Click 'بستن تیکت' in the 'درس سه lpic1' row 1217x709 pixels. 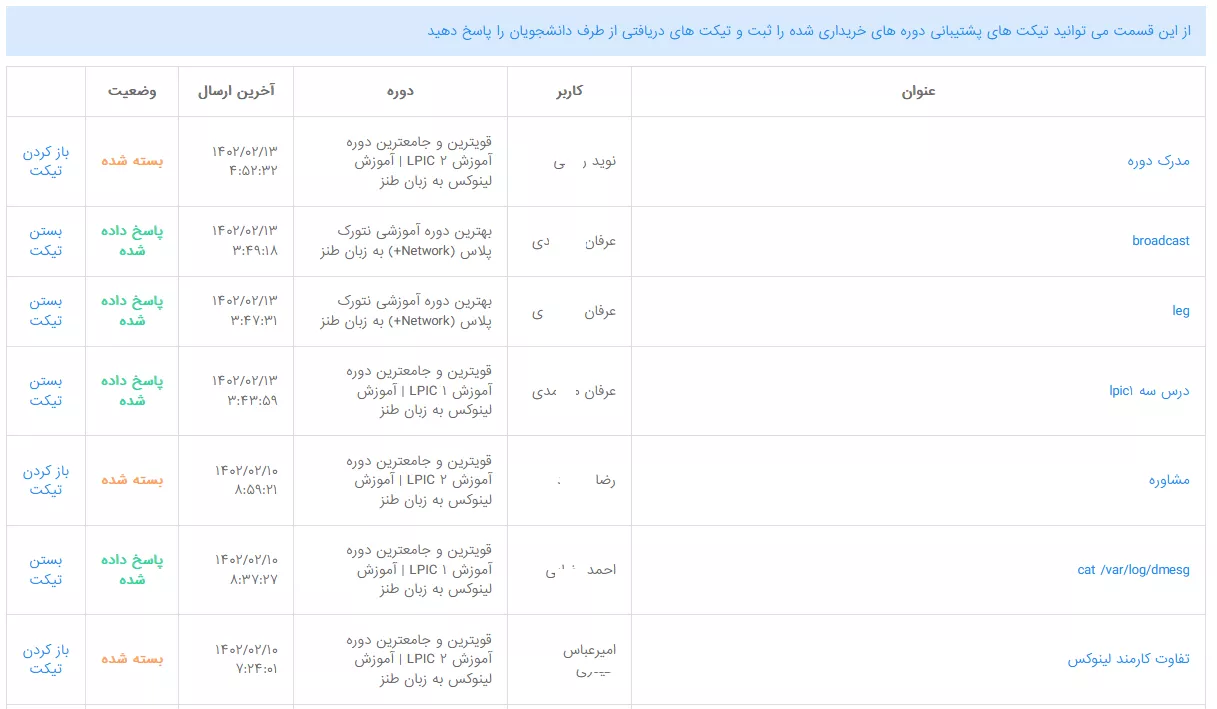tap(46, 391)
